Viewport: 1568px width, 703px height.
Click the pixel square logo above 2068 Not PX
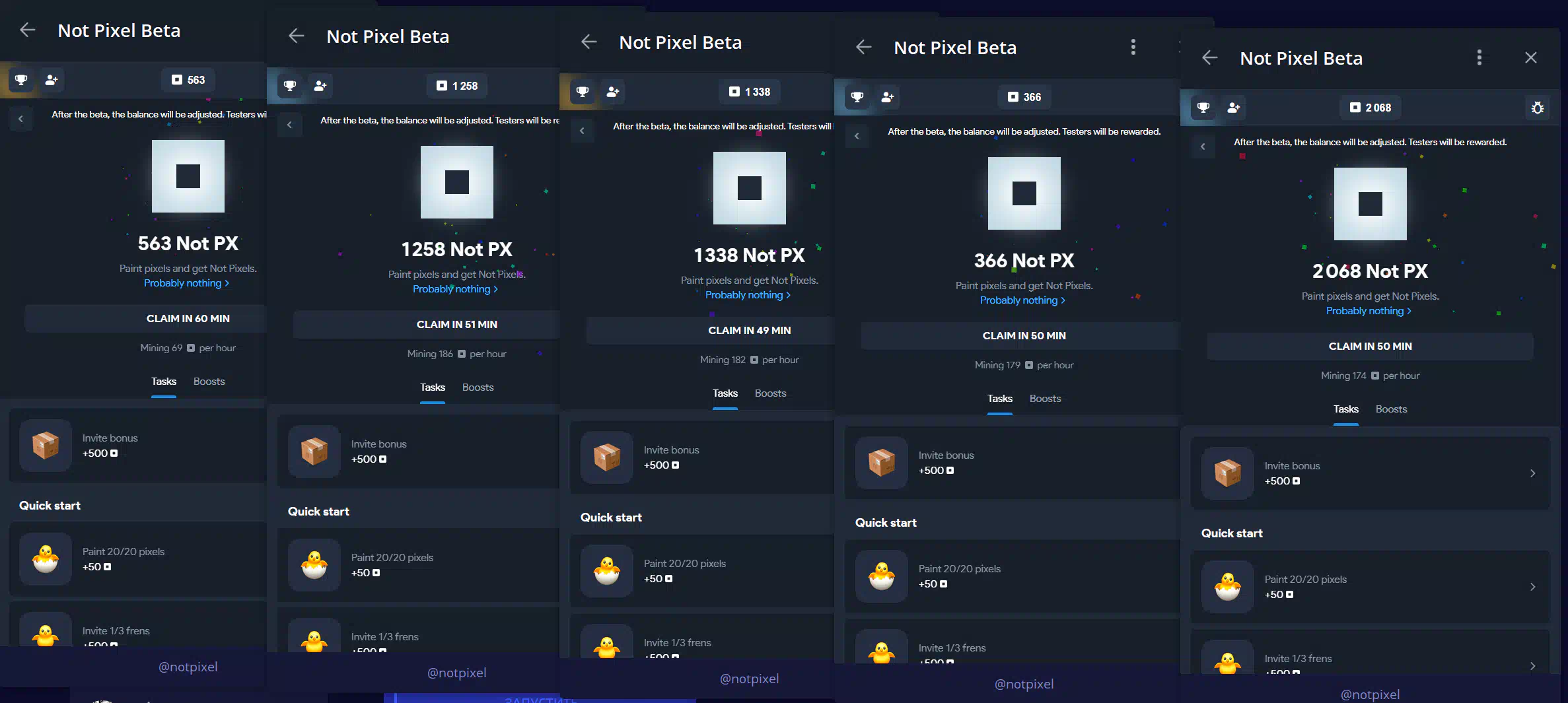(x=1371, y=204)
